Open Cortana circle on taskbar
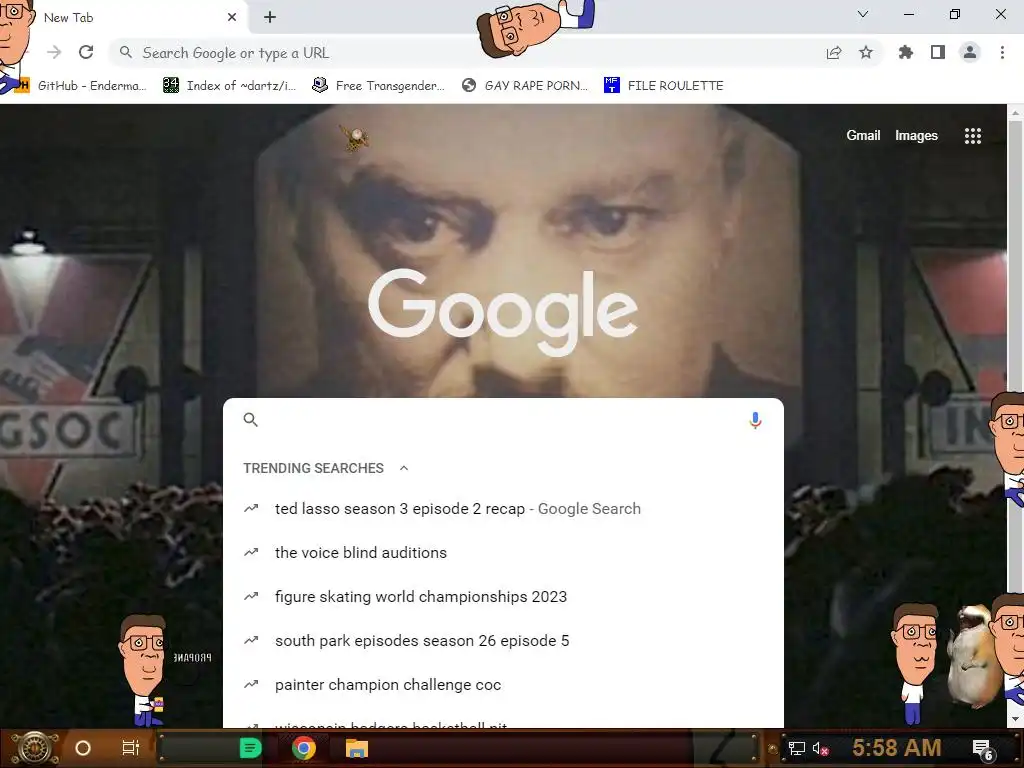This screenshot has height=768, width=1024. [83, 748]
